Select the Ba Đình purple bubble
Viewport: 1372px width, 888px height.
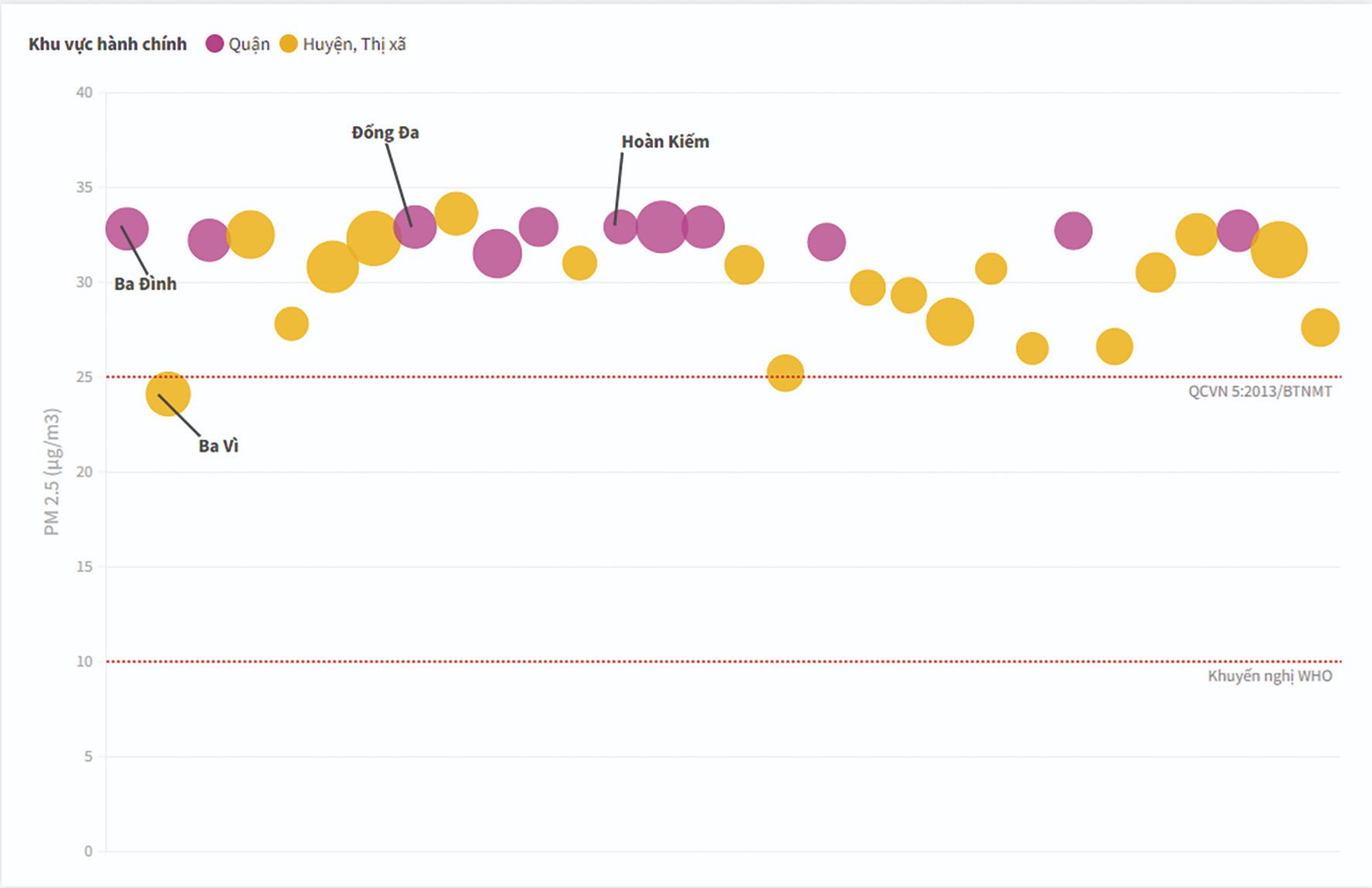127,229
